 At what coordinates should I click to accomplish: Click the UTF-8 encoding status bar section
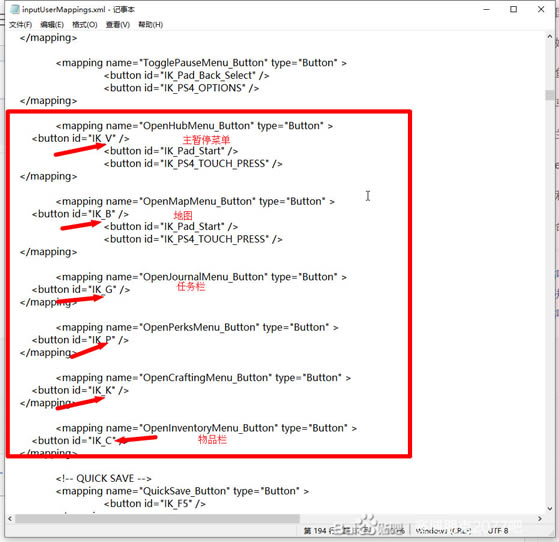498,531
